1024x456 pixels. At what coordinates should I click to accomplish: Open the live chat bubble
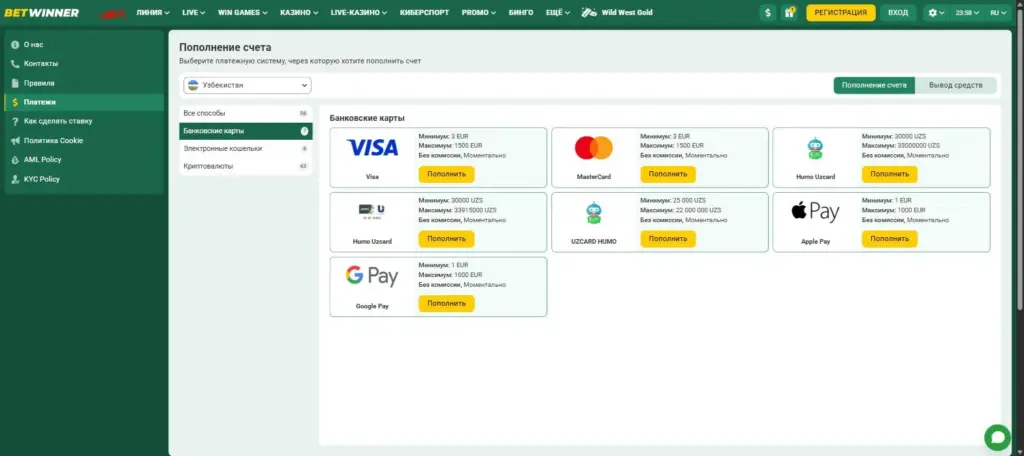[x=997, y=437]
